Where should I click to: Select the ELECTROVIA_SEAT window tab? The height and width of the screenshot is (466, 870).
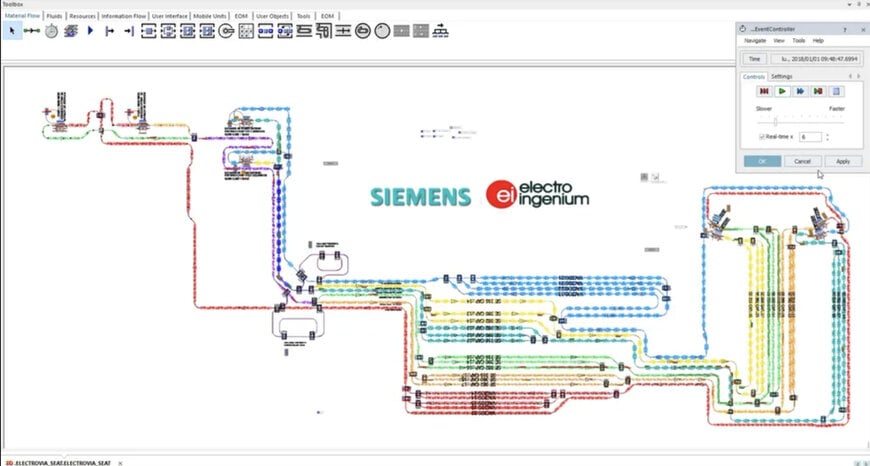tap(58, 463)
